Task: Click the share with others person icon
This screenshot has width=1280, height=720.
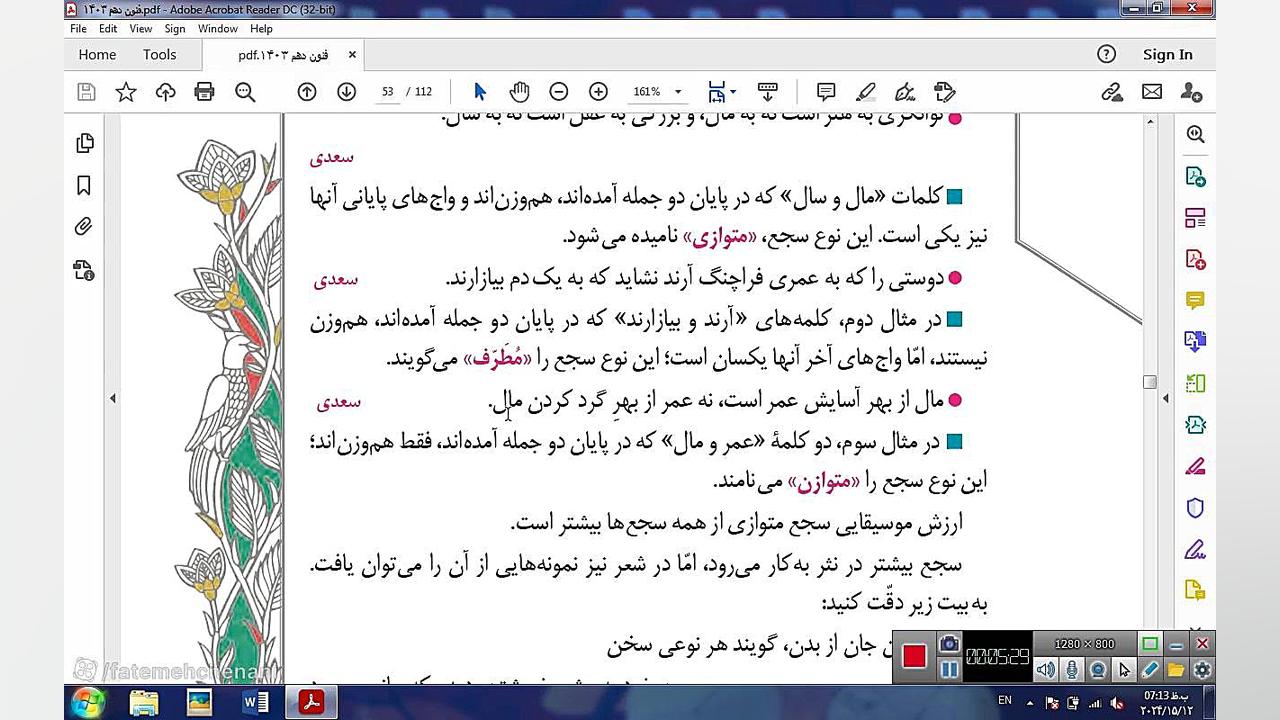Action: 1191,92
